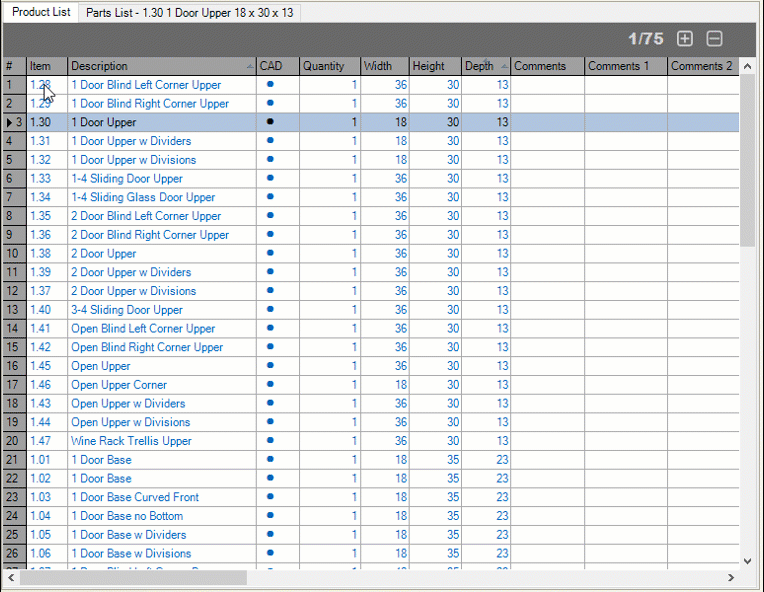Click the CAD dot for Wine Rack Trellis Upper
Viewport: 764px width, 592px height.
click(x=270, y=440)
